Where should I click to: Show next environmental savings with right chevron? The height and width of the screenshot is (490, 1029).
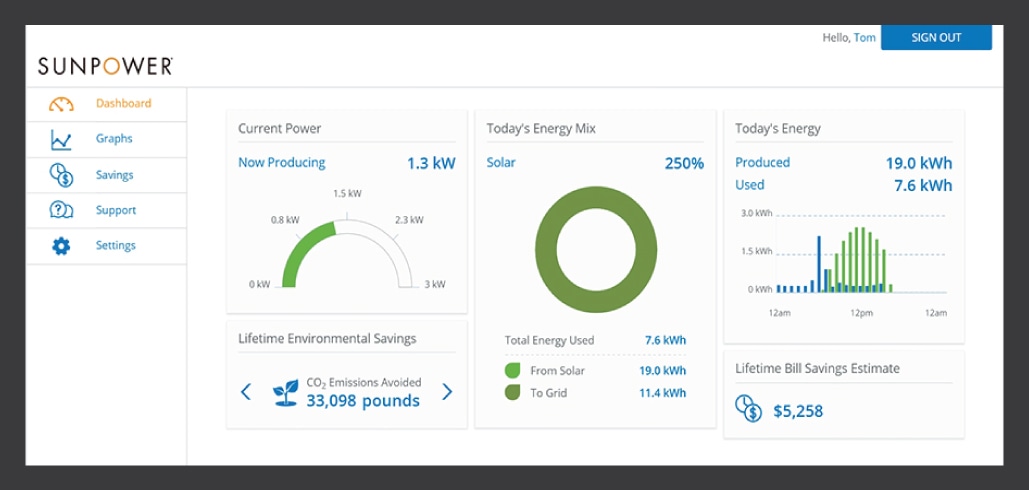pos(448,392)
